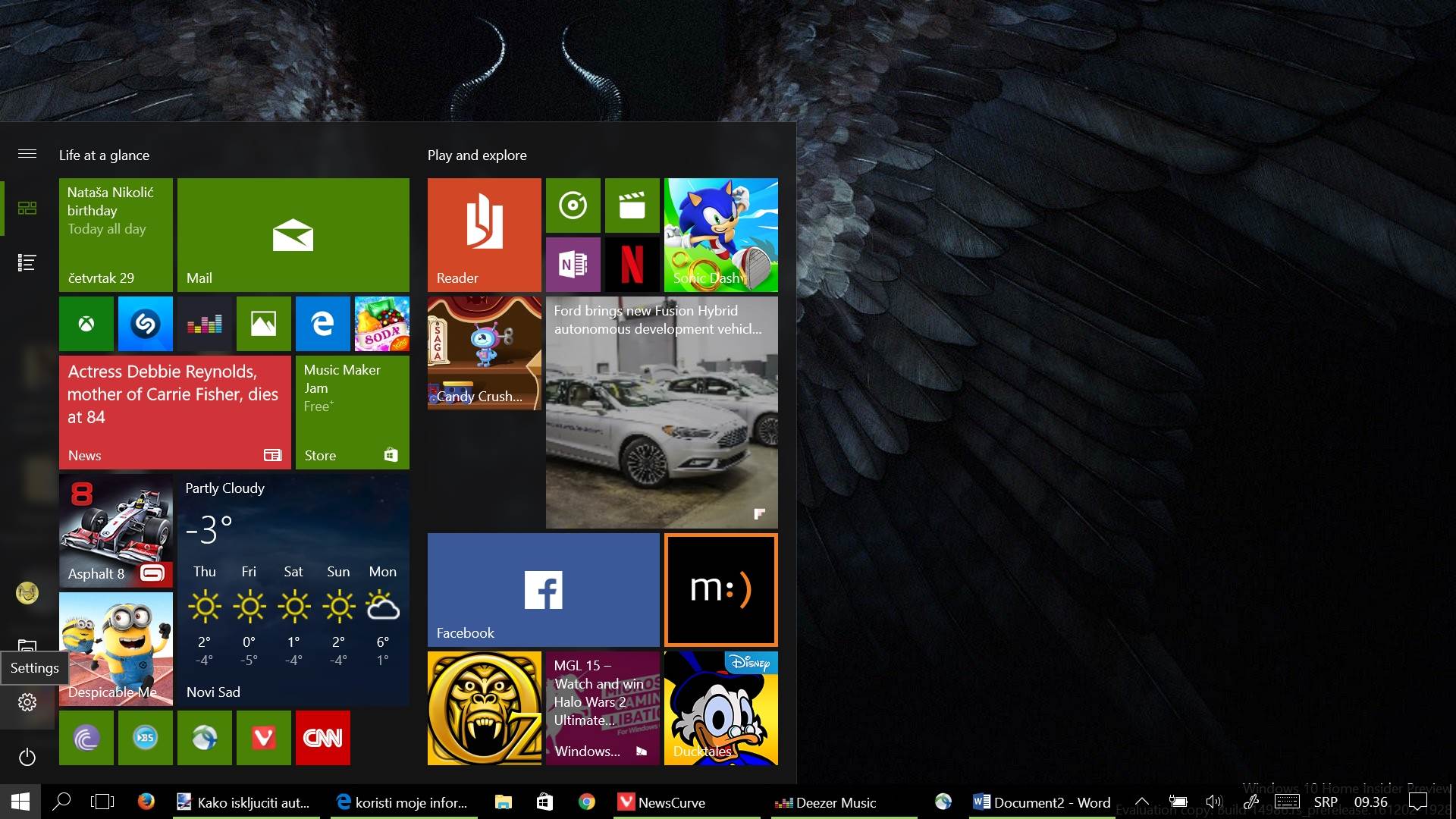The width and height of the screenshot is (1456, 819).
Task: Open the Mail tile
Action: click(293, 234)
